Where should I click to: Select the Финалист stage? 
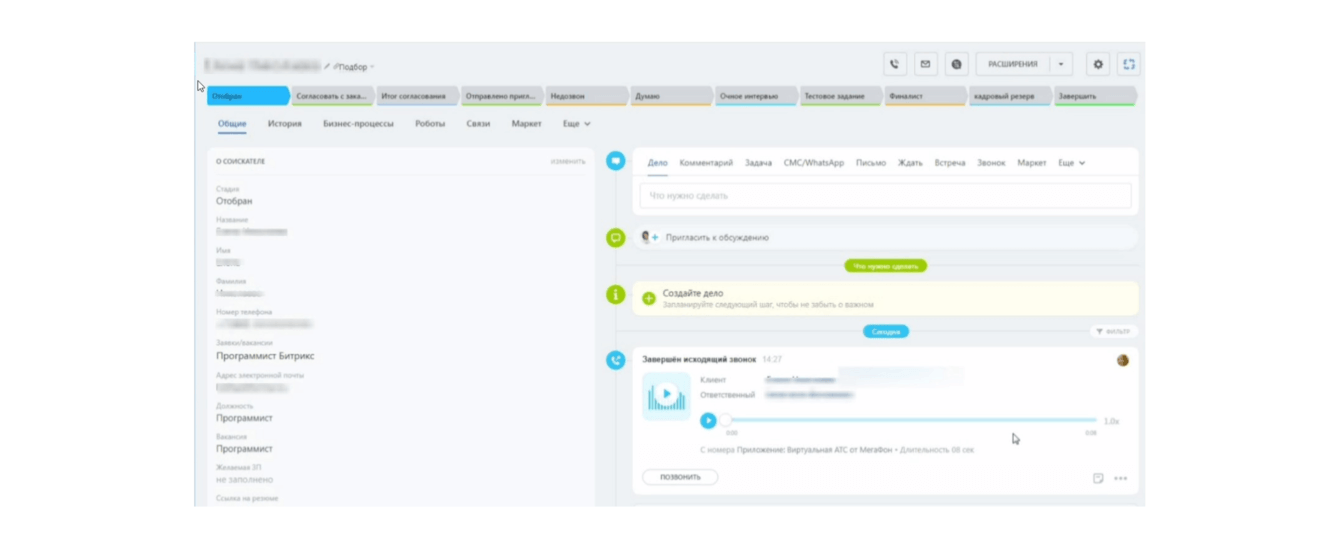(926, 97)
